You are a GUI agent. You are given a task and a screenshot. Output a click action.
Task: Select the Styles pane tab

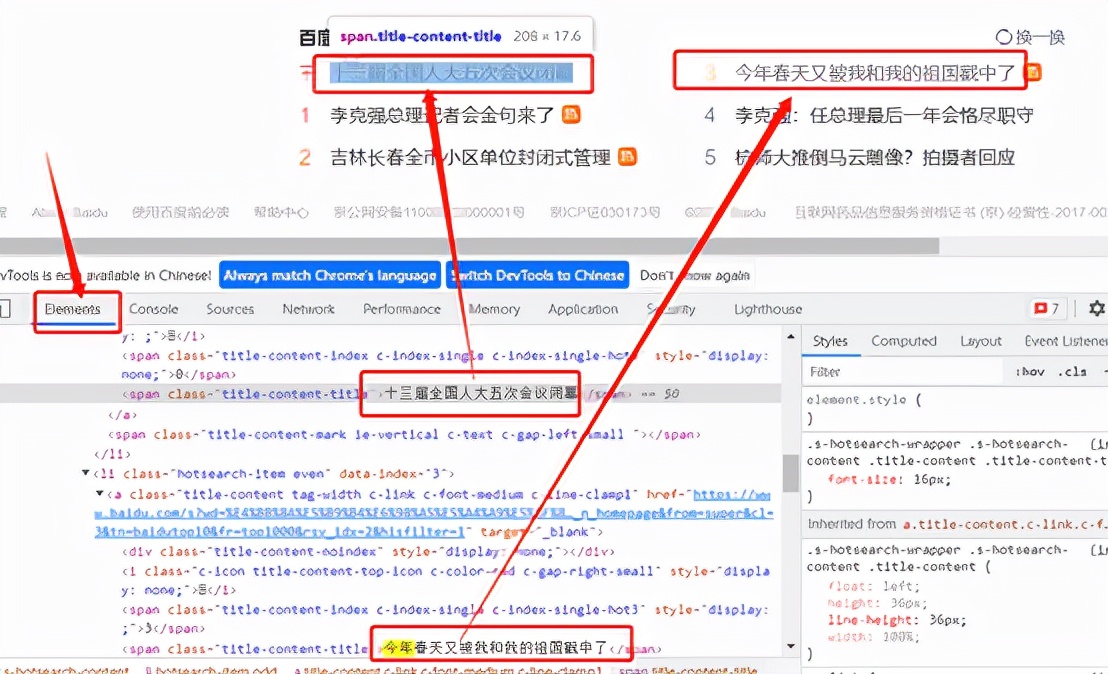[x=830, y=341]
